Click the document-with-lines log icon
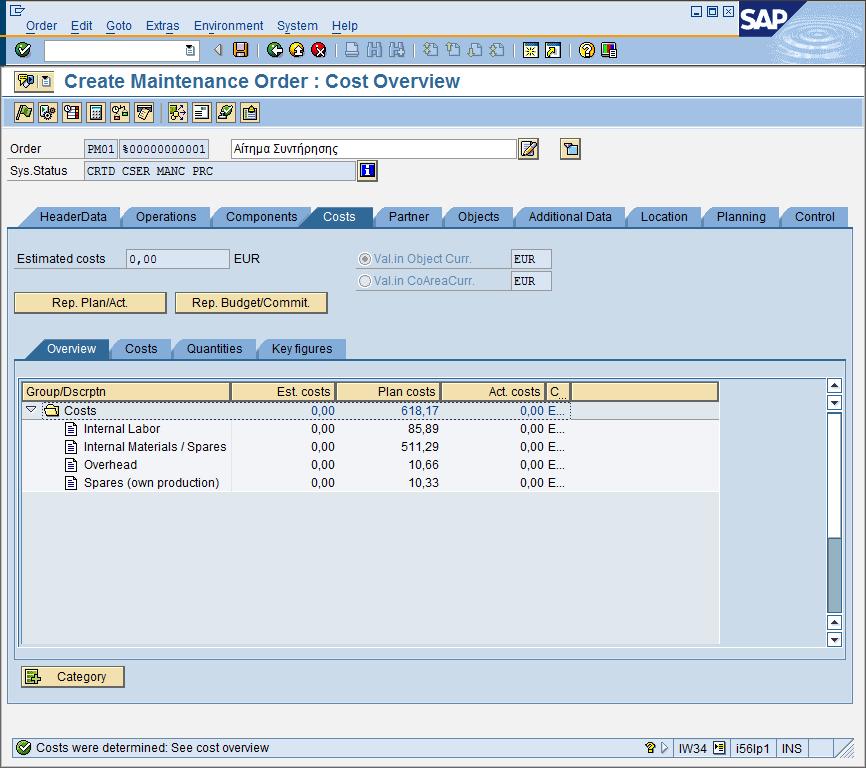 202,113
